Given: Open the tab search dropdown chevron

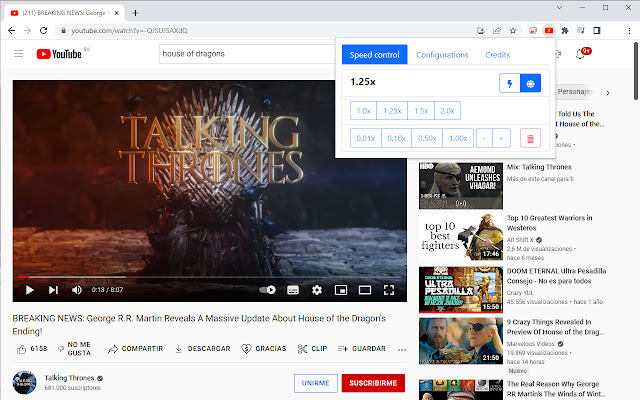Looking at the screenshot, I should [x=560, y=7].
